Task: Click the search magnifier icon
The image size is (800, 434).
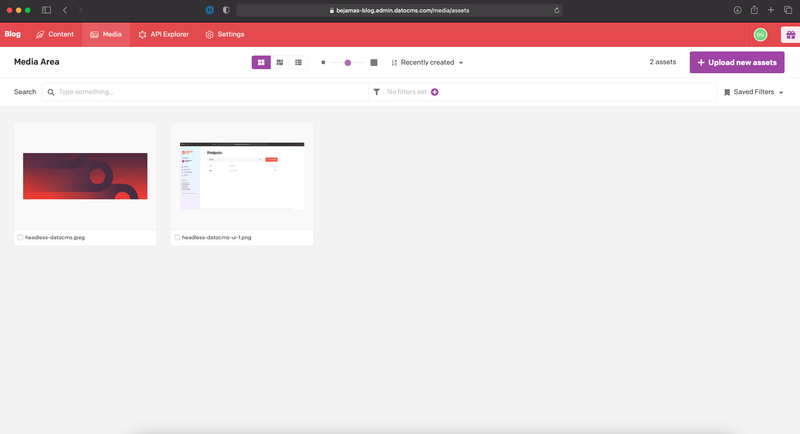Action: tap(51, 92)
